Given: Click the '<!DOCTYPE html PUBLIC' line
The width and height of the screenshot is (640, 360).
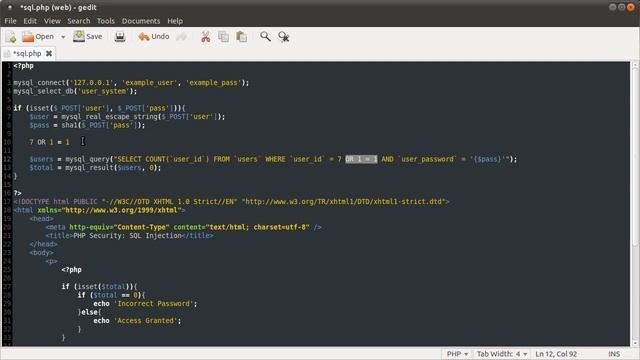Looking at the screenshot, I should (x=231, y=202).
